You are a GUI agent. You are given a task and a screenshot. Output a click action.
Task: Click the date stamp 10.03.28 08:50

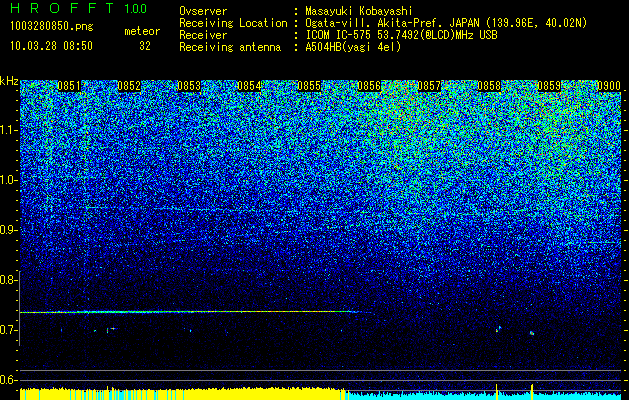click(x=52, y=46)
